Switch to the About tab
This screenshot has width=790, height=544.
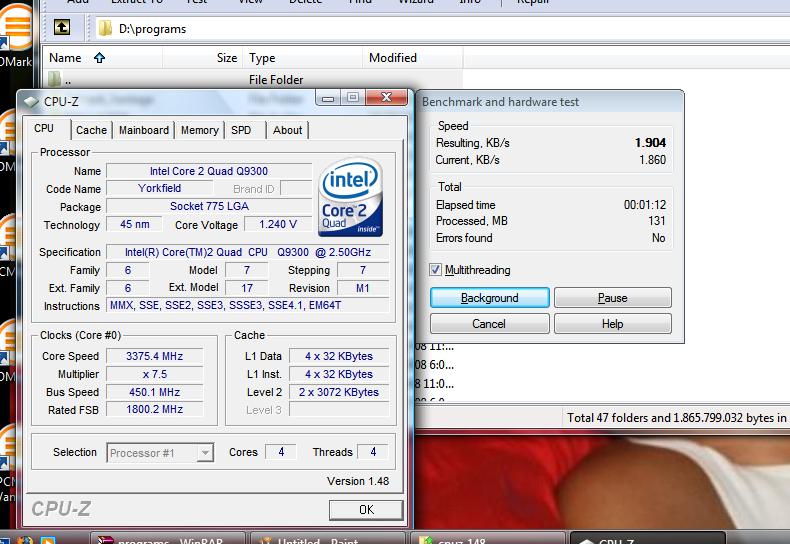pos(287,130)
